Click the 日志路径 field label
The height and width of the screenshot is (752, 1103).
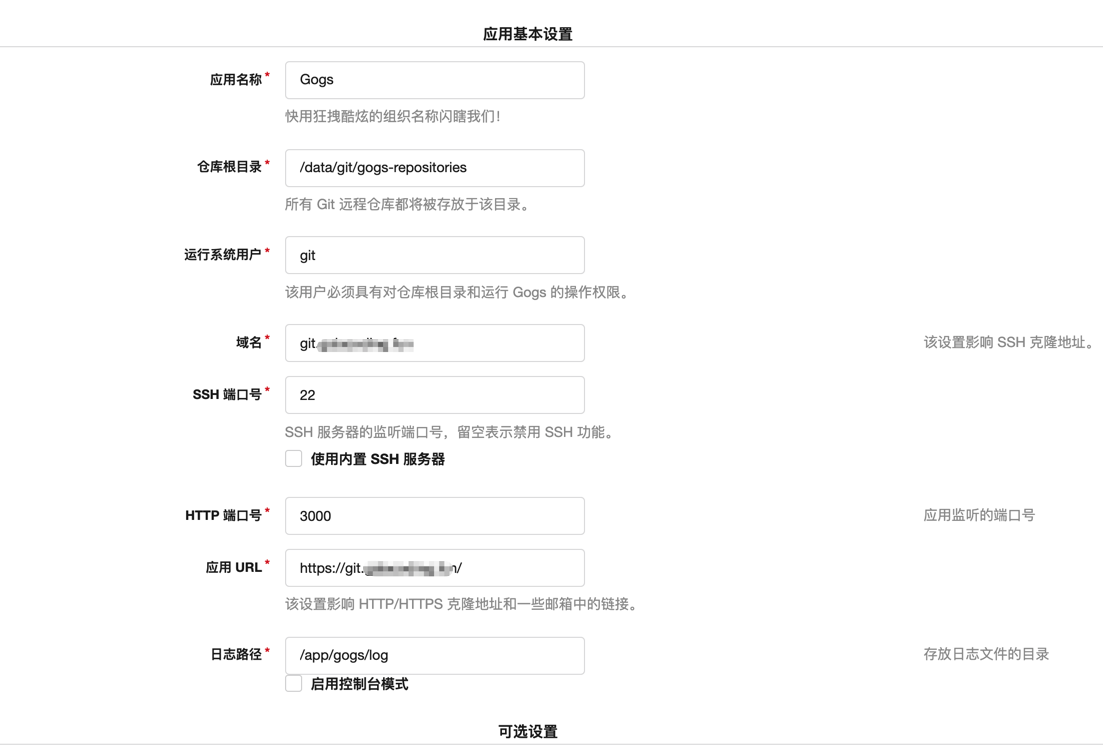pyautogui.click(x=236, y=655)
